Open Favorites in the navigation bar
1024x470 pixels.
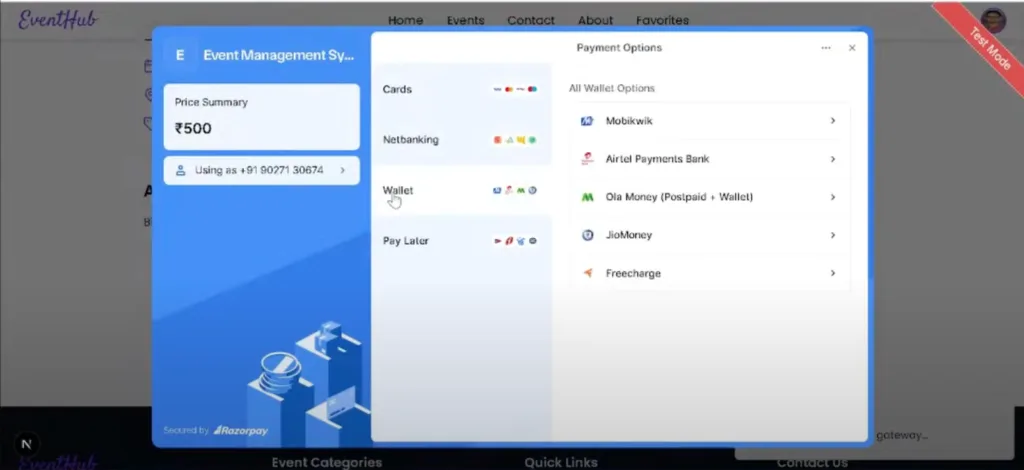(662, 20)
